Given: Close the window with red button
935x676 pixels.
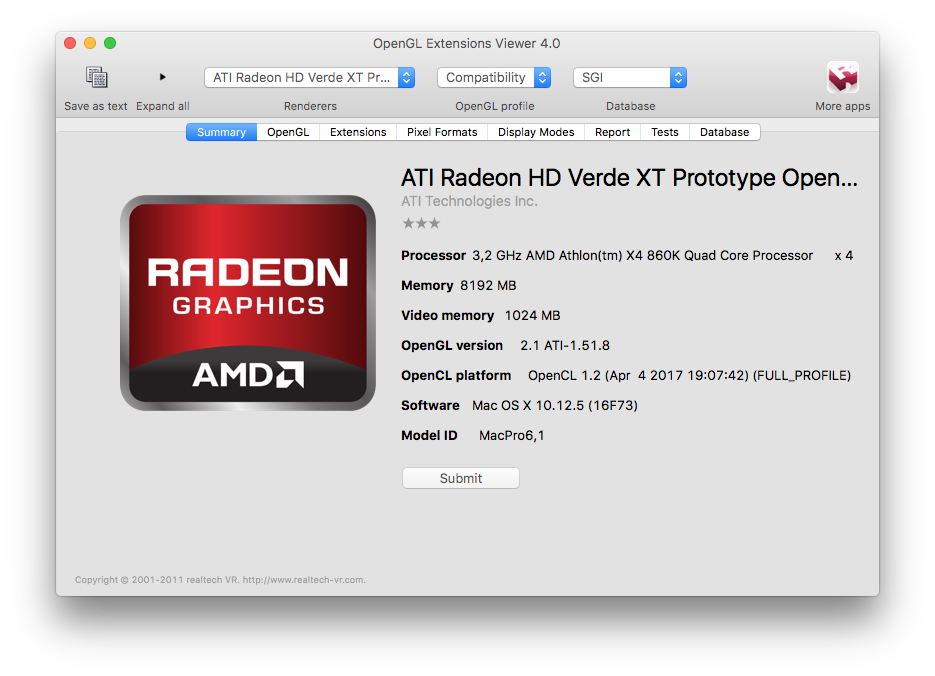Looking at the screenshot, I should 70,43.
